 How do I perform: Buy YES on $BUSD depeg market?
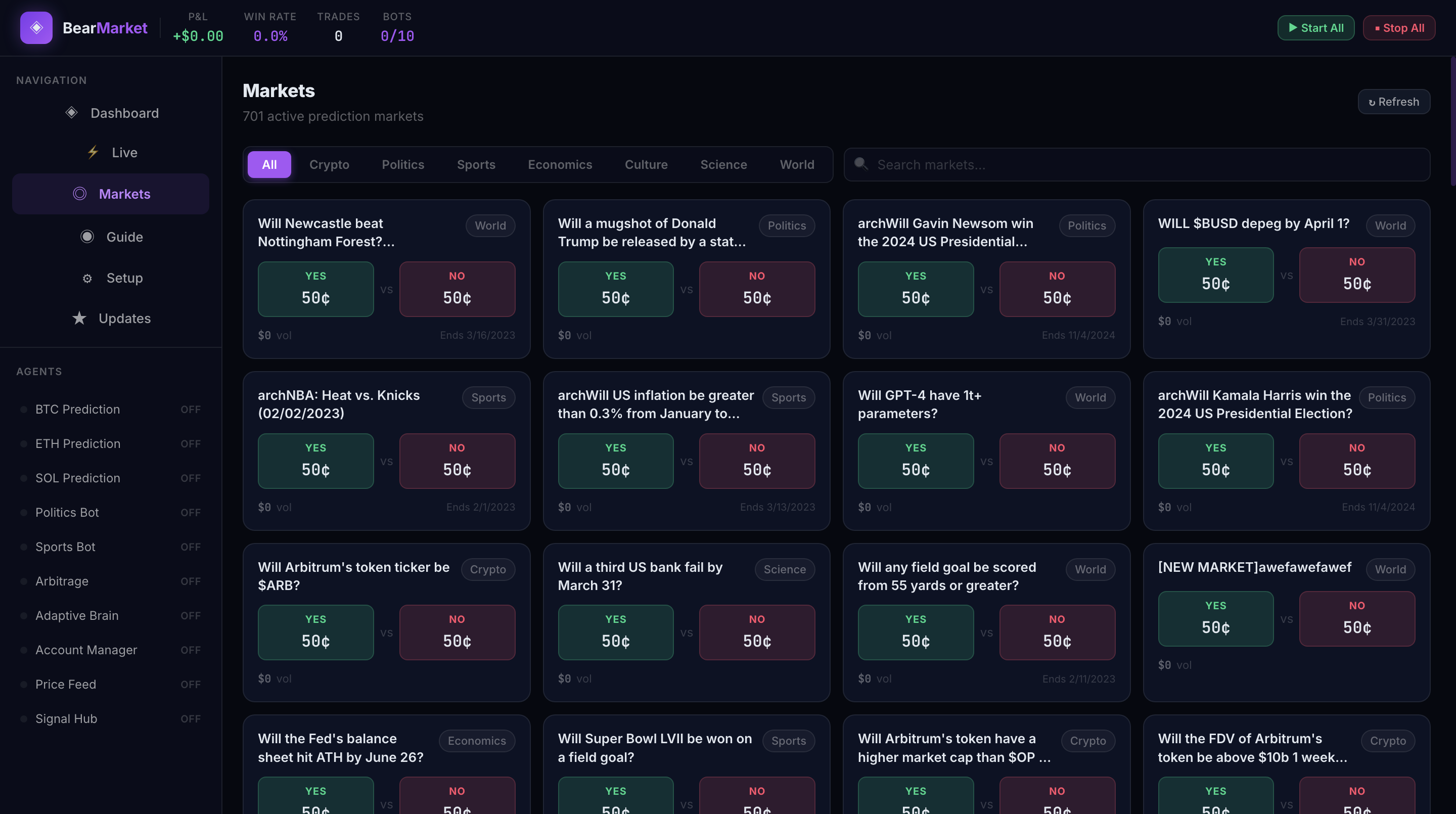click(x=1215, y=275)
